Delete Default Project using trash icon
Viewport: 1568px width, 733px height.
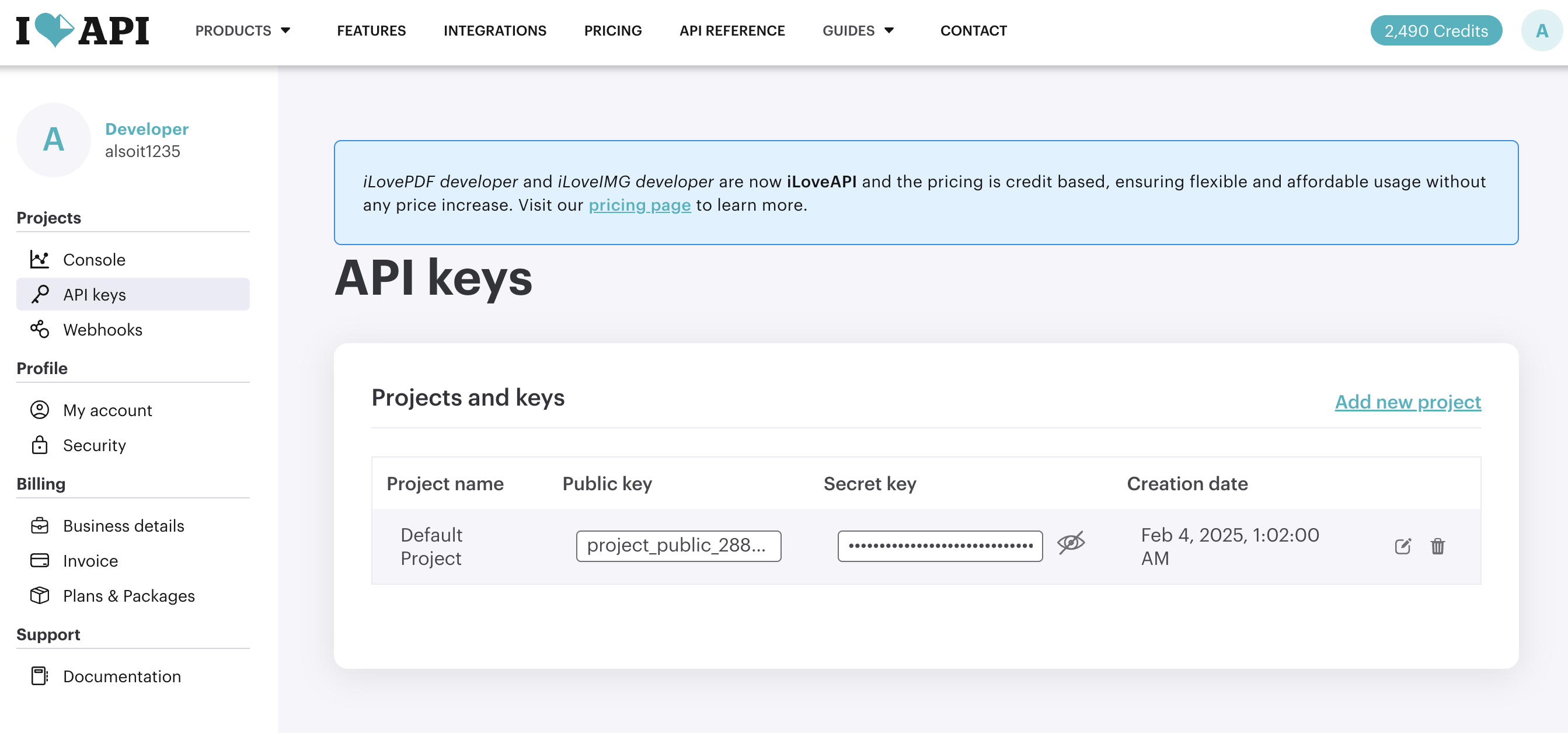(x=1438, y=546)
